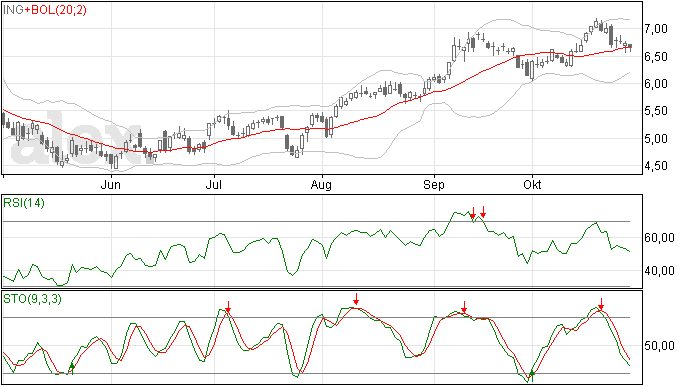Click the 4,50 price axis value
The width and height of the screenshot is (690, 387).
pyautogui.click(x=656, y=166)
